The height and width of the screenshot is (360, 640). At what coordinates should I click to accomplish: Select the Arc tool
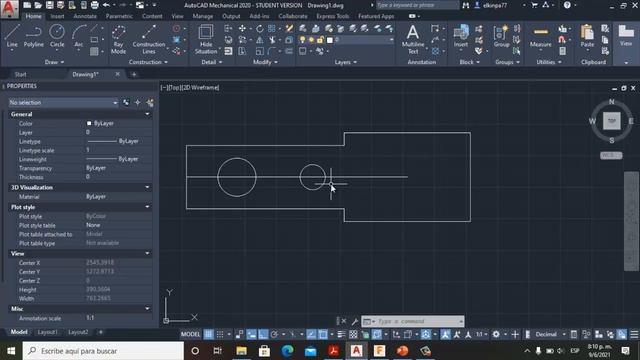[79, 36]
